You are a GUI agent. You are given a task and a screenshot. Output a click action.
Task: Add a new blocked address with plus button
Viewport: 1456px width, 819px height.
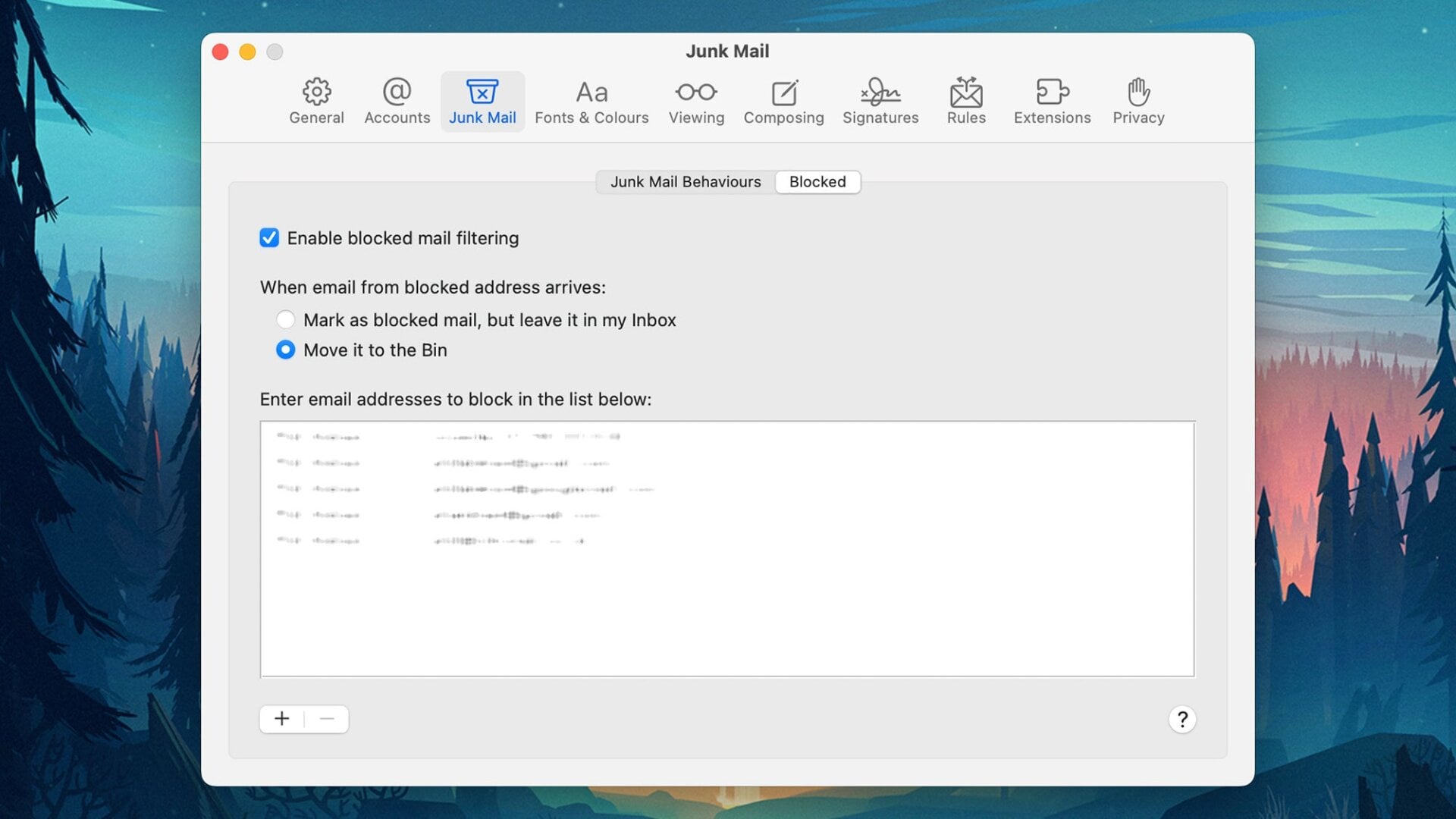(281, 719)
